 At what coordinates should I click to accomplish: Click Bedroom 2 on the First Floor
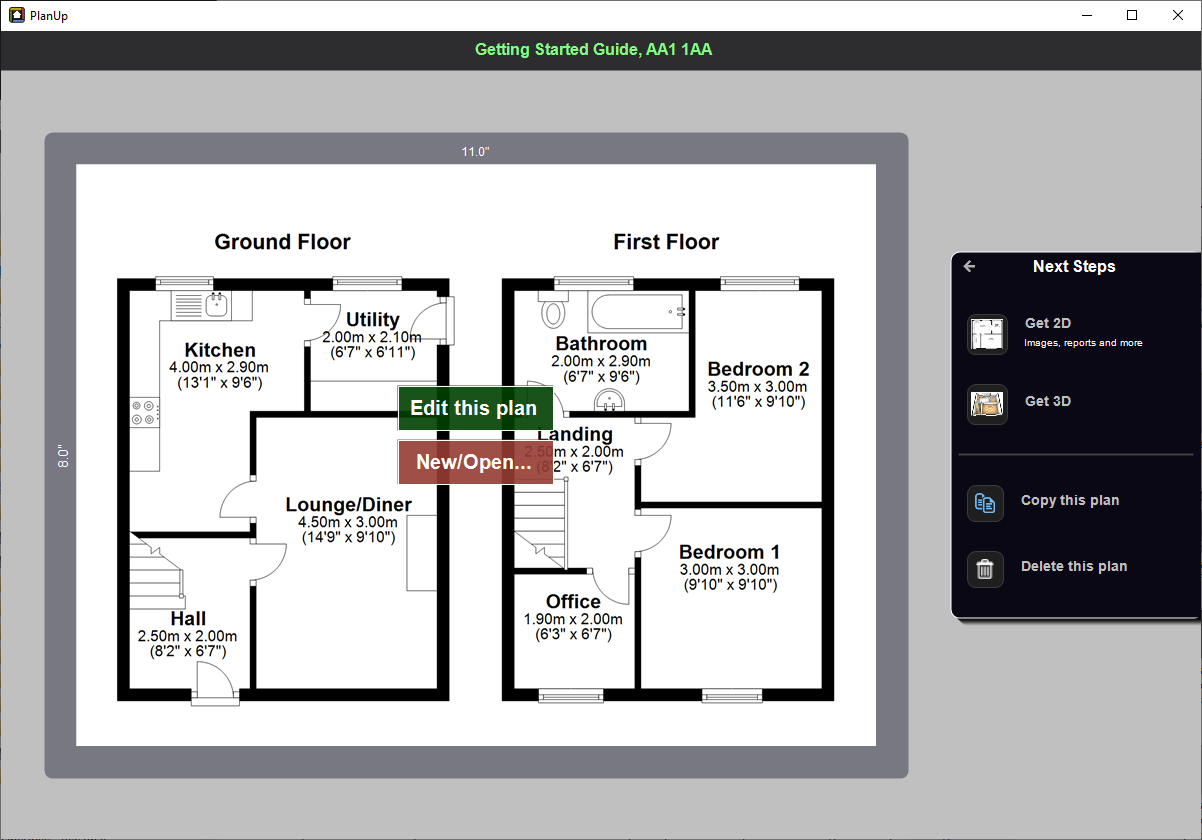[758, 368]
